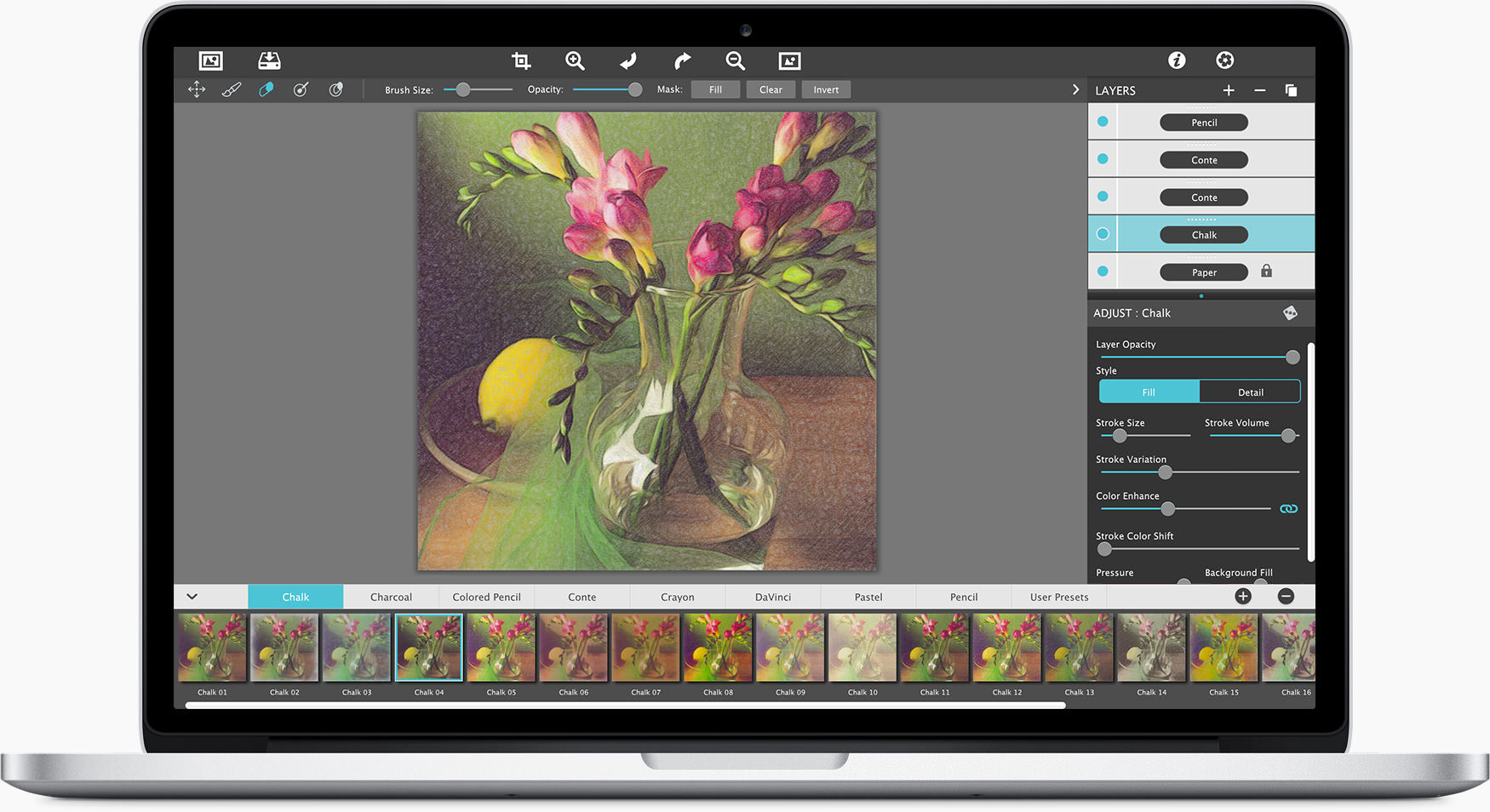Select the Chalk layer label
The width and height of the screenshot is (1490, 812).
click(1204, 235)
